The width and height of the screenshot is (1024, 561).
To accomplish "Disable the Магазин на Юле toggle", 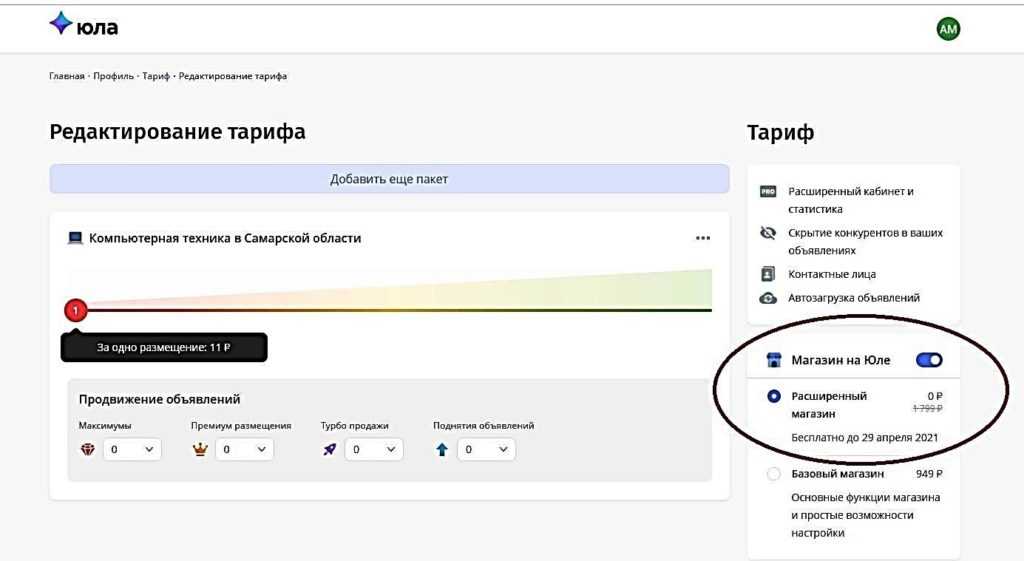I will point(929,360).
